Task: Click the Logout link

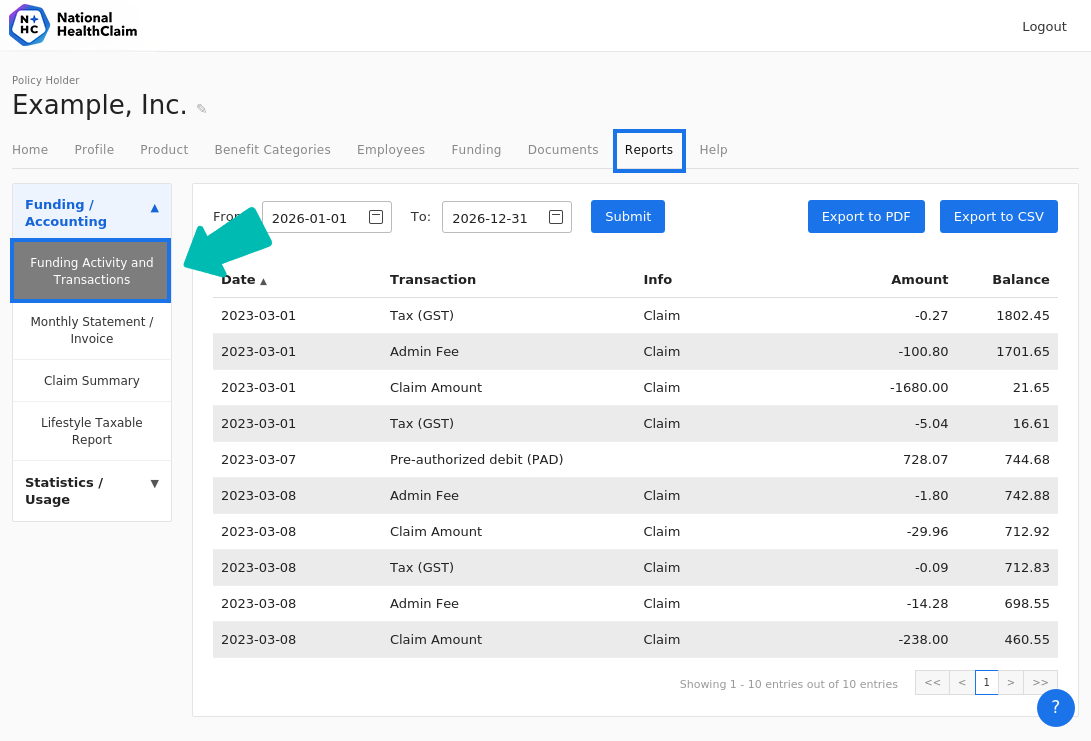Action: pos(1044,26)
